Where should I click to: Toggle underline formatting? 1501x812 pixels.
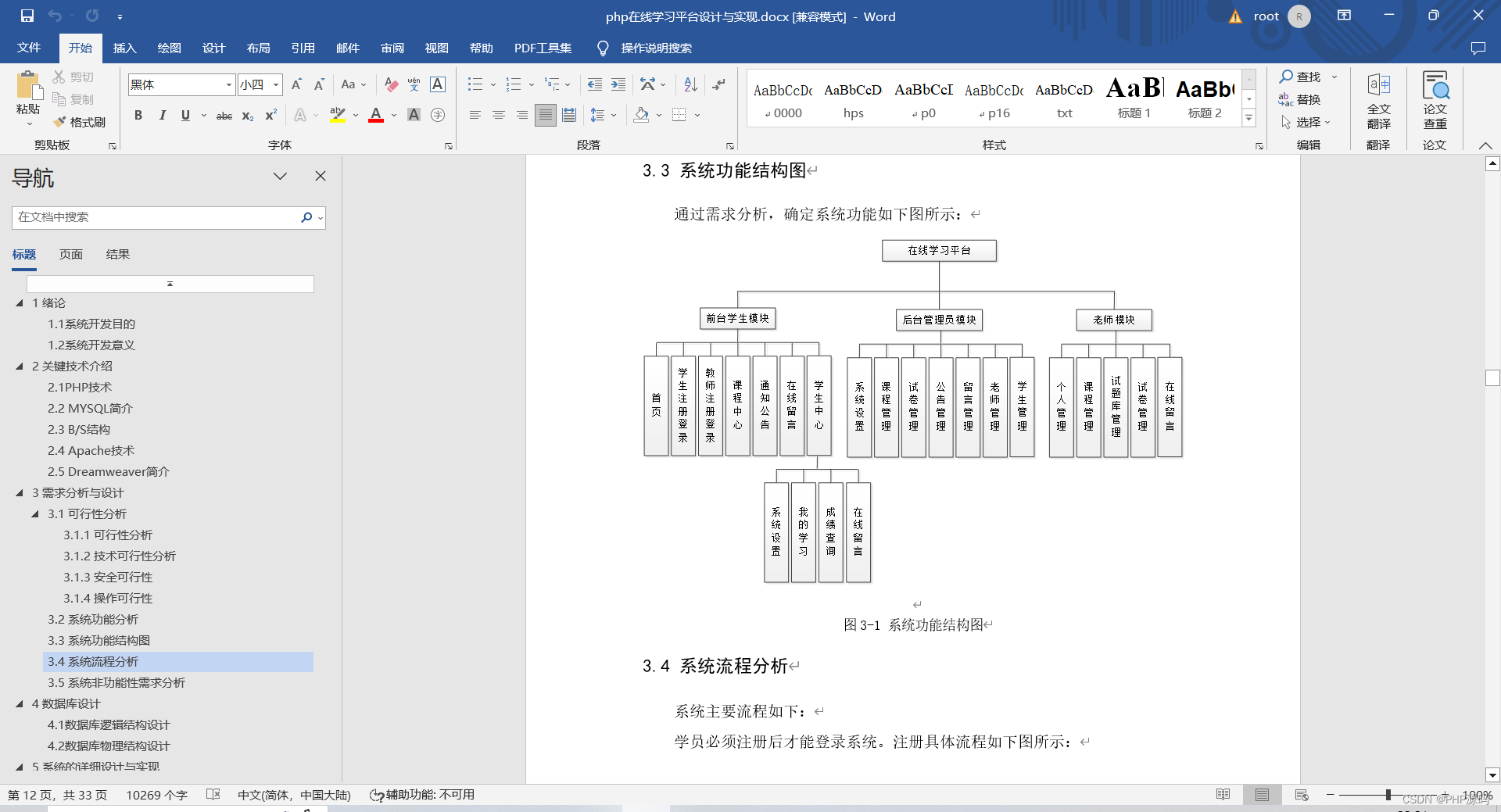pos(185,116)
